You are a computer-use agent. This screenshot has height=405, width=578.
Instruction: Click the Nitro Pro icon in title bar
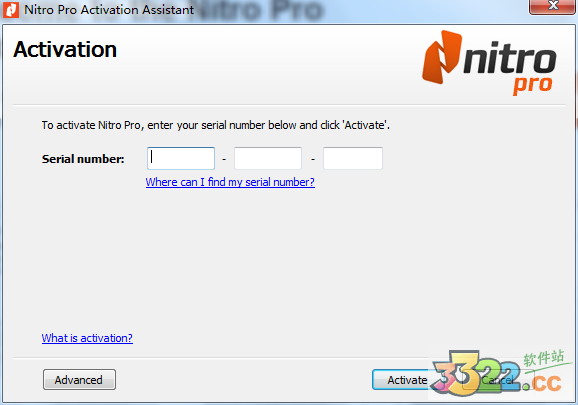point(11,10)
